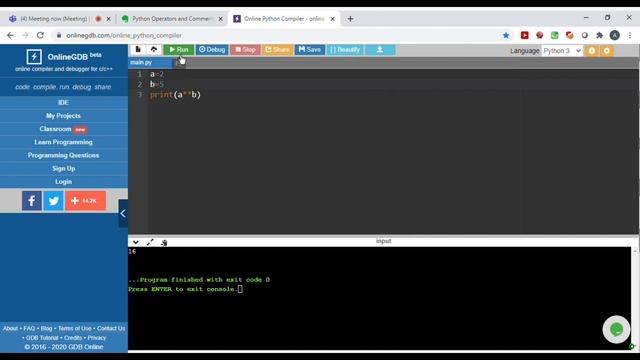Switch to the Meeting now browser tab
640x360 pixels.
coord(53,19)
